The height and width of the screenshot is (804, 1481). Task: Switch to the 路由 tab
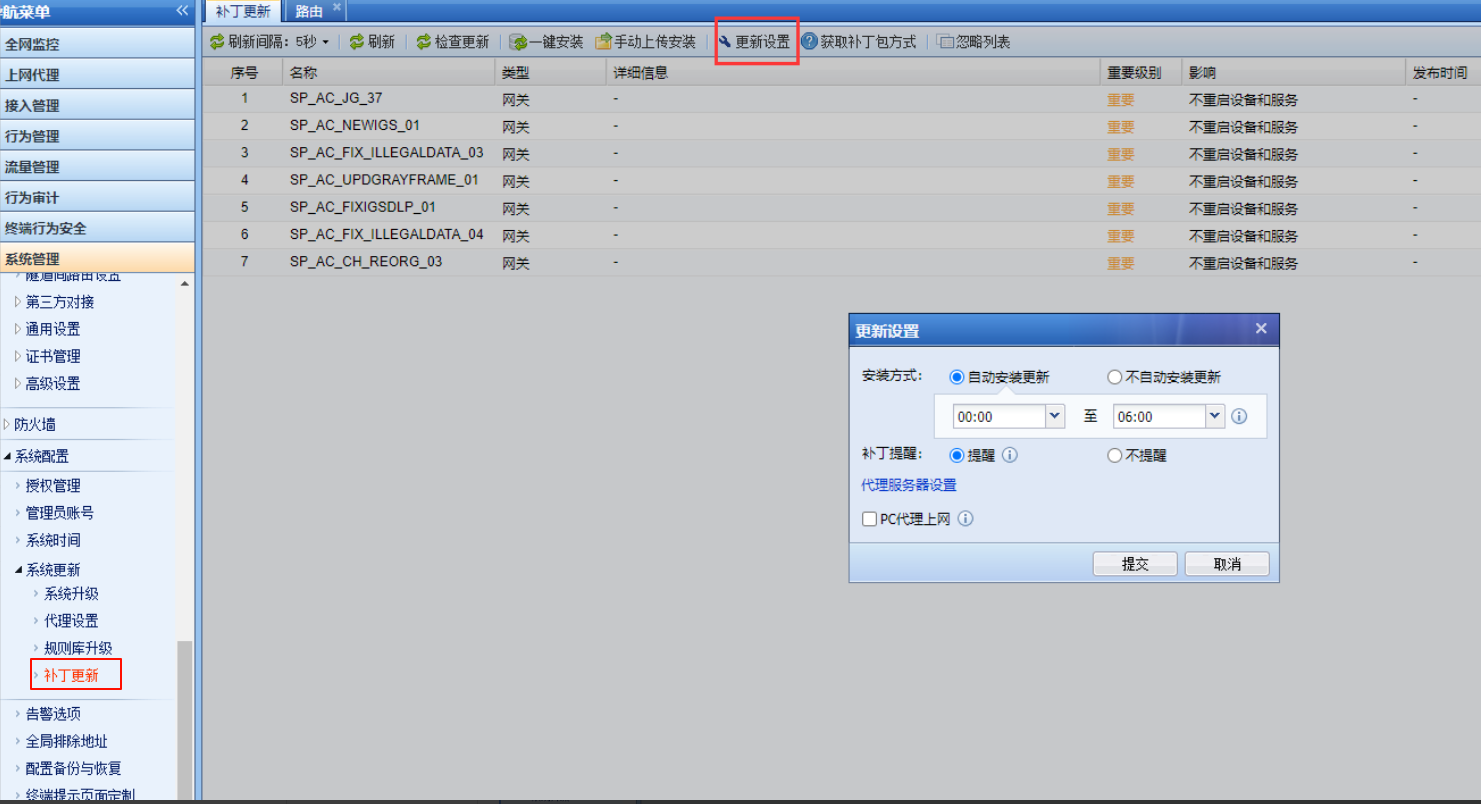[309, 11]
